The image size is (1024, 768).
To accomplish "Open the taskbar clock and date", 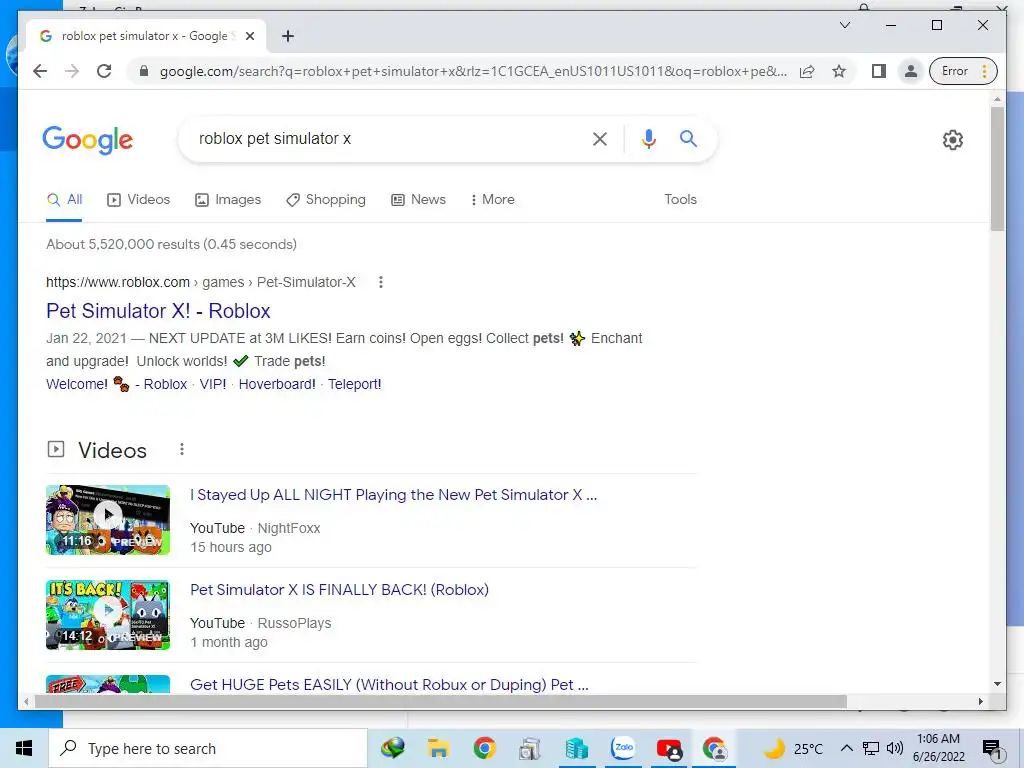I will coord(938,748).
